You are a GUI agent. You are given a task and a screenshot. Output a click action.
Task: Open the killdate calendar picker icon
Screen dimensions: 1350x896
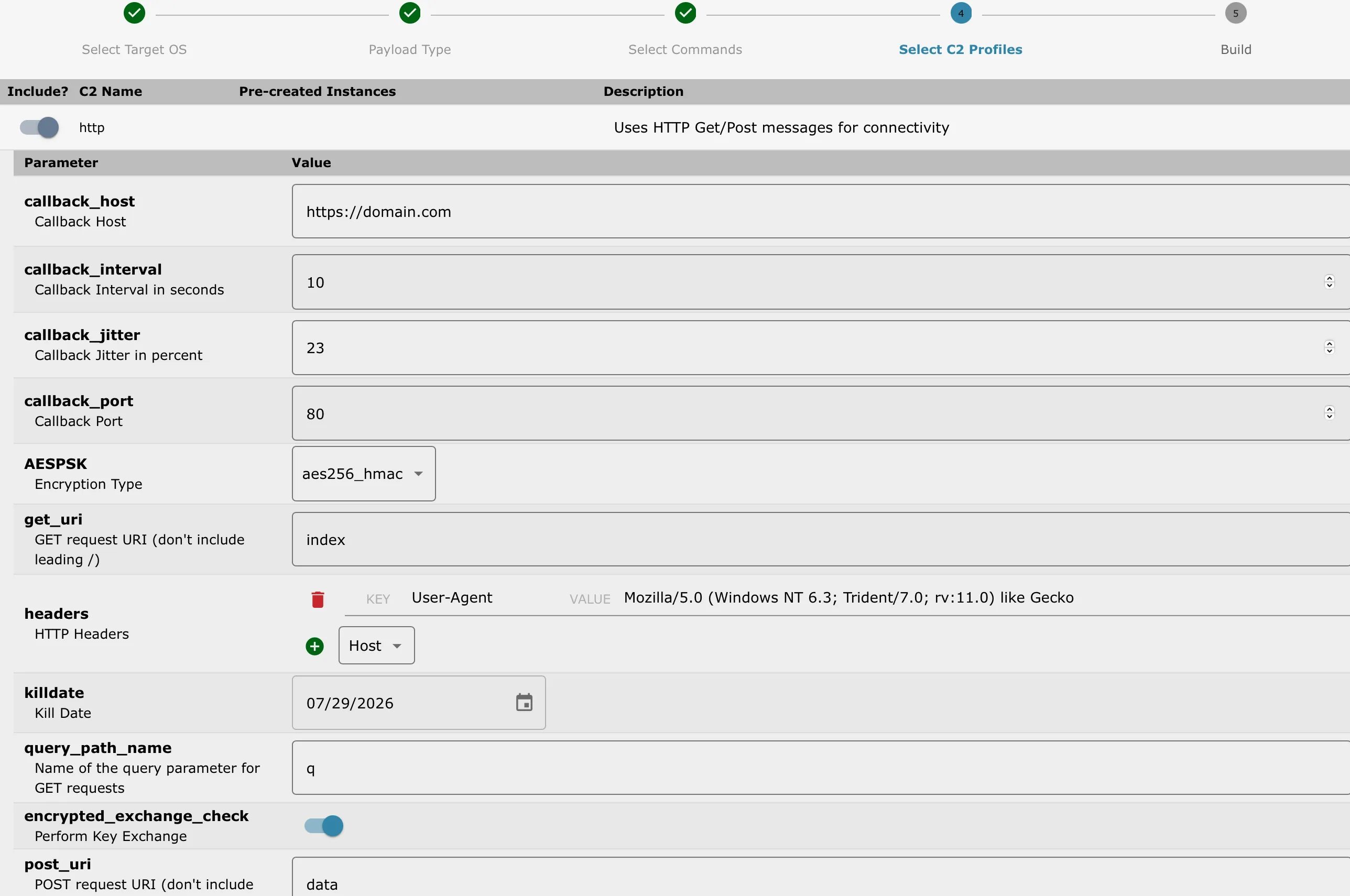(x=524, y=702)
